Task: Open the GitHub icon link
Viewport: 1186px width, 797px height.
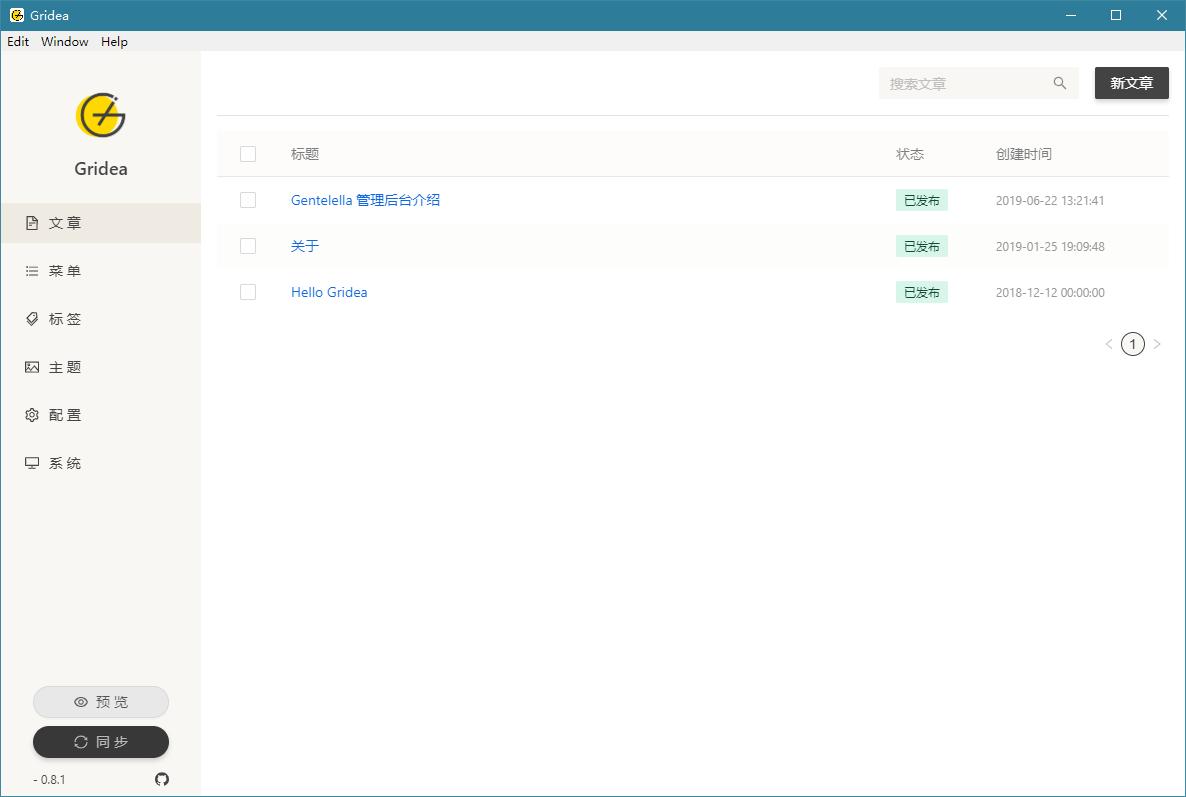Action: tap(162, 779)
